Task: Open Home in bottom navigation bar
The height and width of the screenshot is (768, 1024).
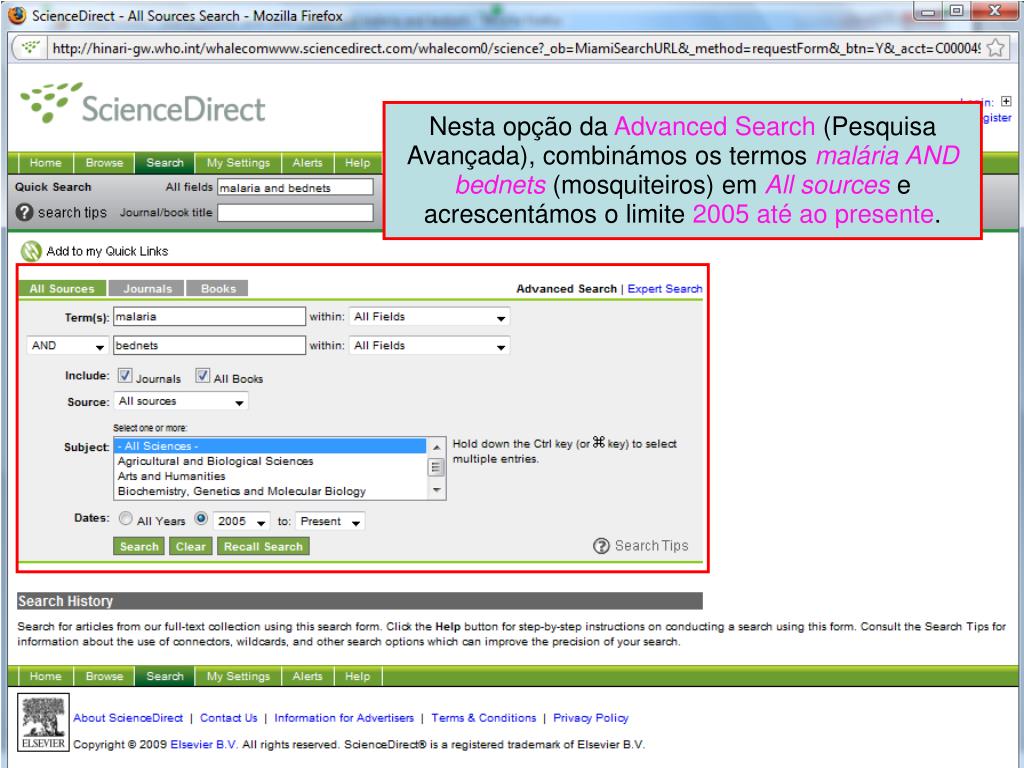Action: [x=45, y=676]
